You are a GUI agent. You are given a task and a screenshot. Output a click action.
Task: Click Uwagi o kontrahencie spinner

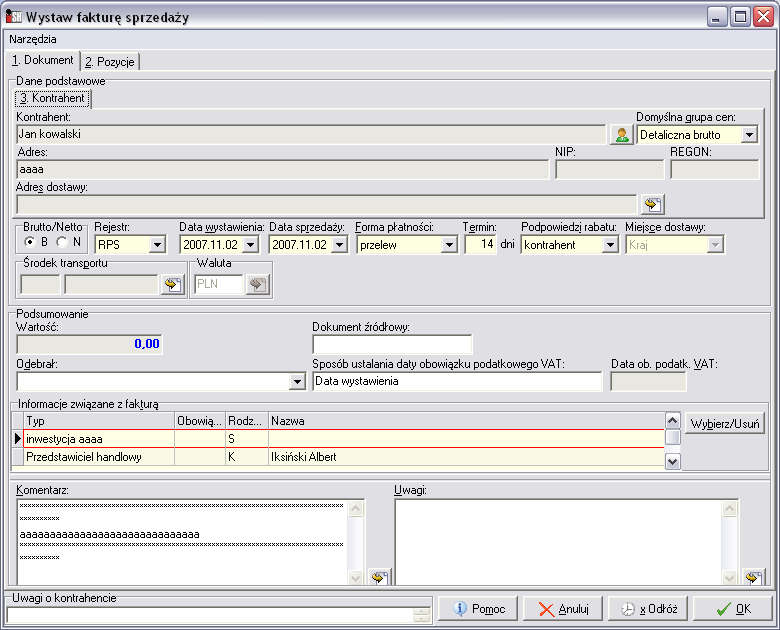click(421, 615)
